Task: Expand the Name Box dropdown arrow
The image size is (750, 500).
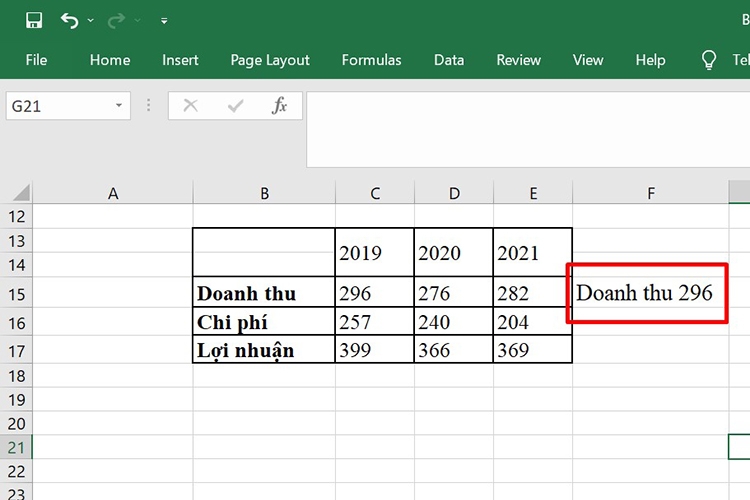Action: tap(119, 105)
